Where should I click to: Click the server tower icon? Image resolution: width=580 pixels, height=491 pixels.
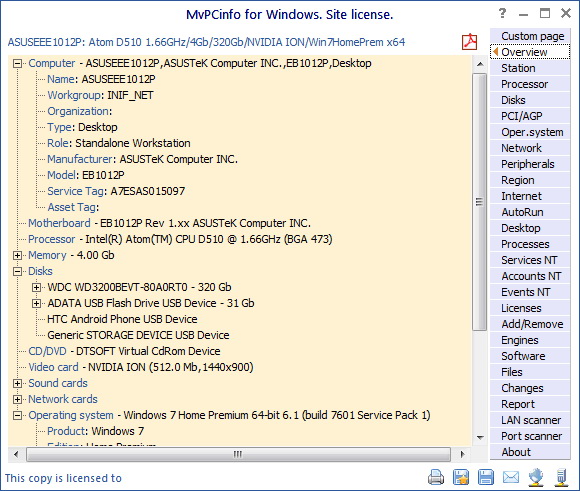[x=561, y=477]
